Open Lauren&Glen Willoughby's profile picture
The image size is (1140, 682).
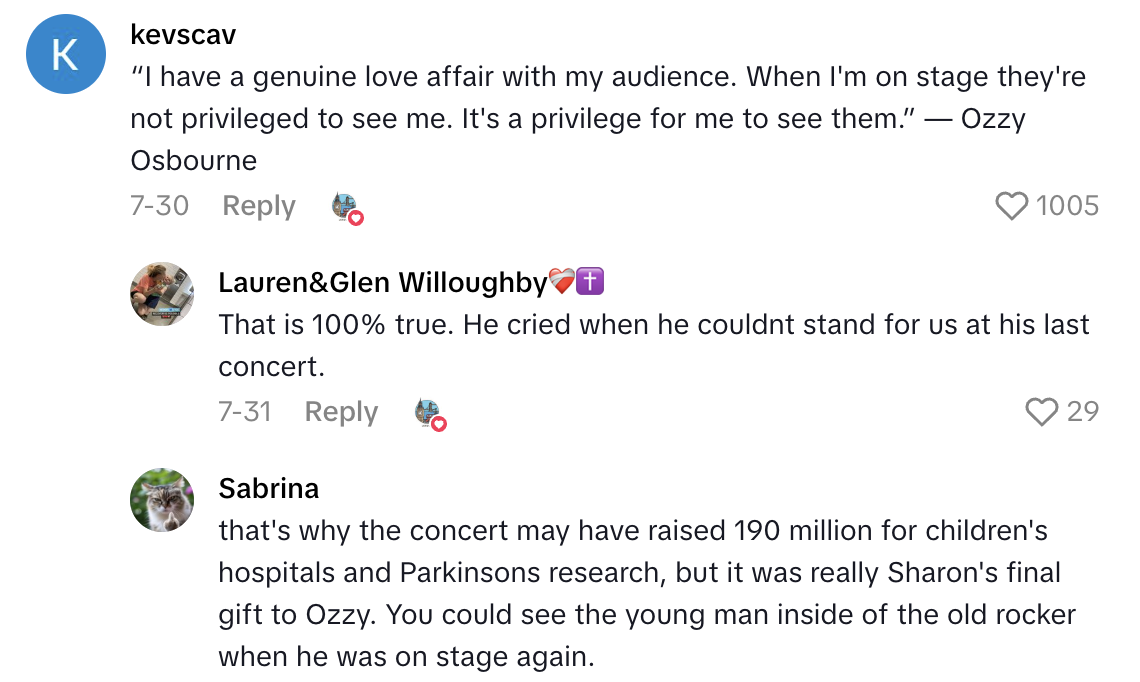click(162, 294)
